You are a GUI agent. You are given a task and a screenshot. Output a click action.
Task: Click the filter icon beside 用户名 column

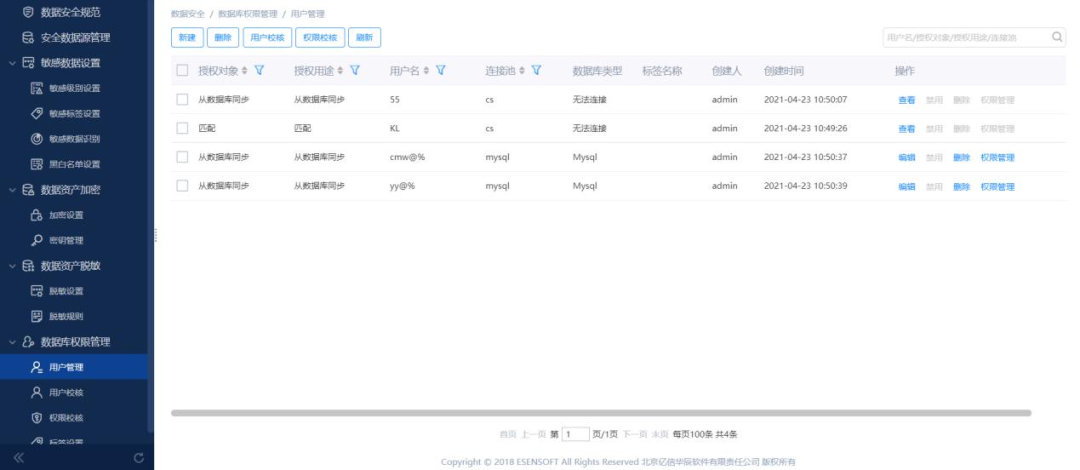[440, 71]
